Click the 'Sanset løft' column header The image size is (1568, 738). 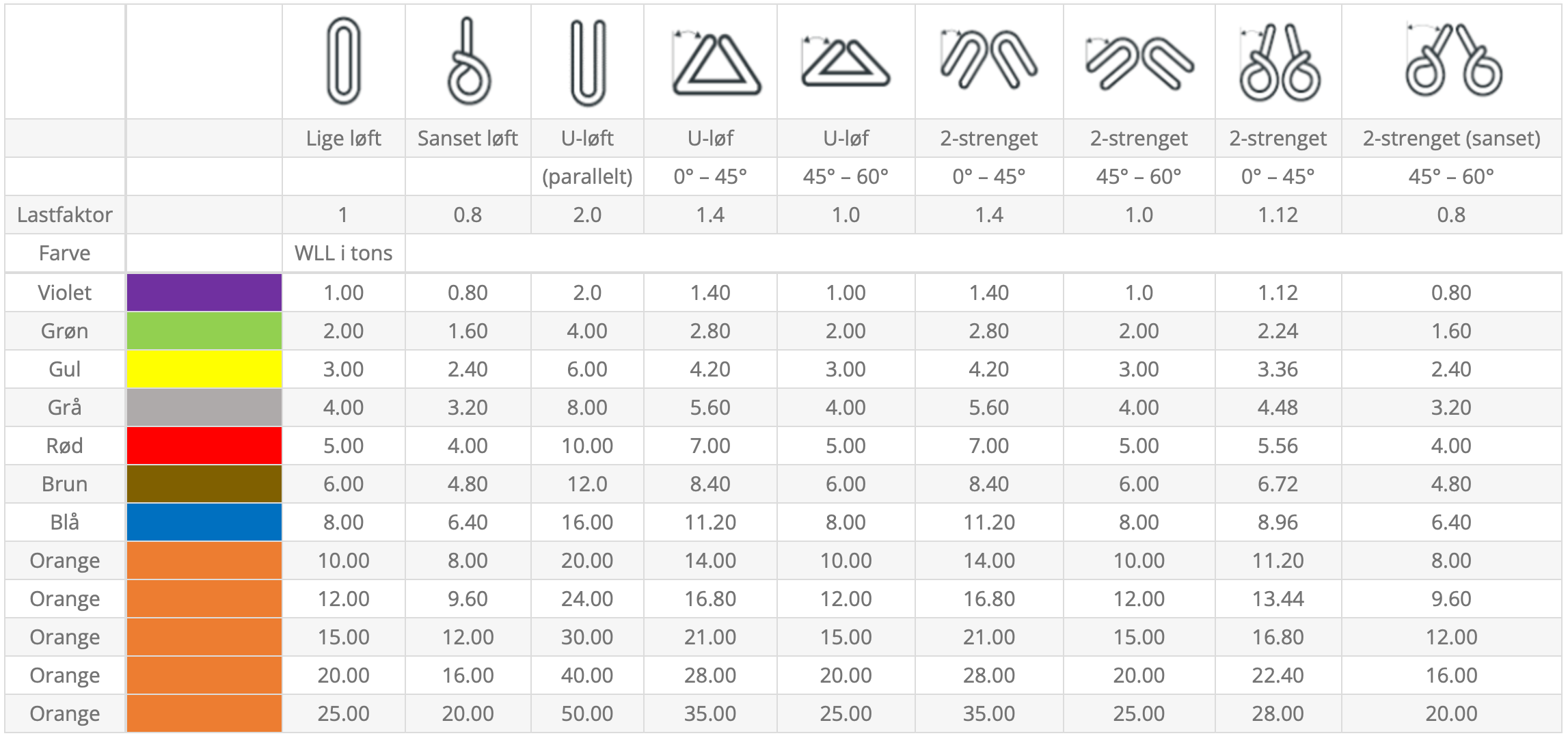point(468,139)
